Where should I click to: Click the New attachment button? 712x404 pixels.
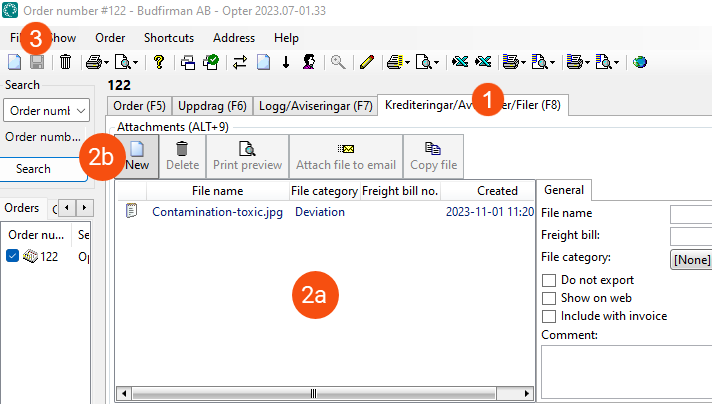[137, 156]
